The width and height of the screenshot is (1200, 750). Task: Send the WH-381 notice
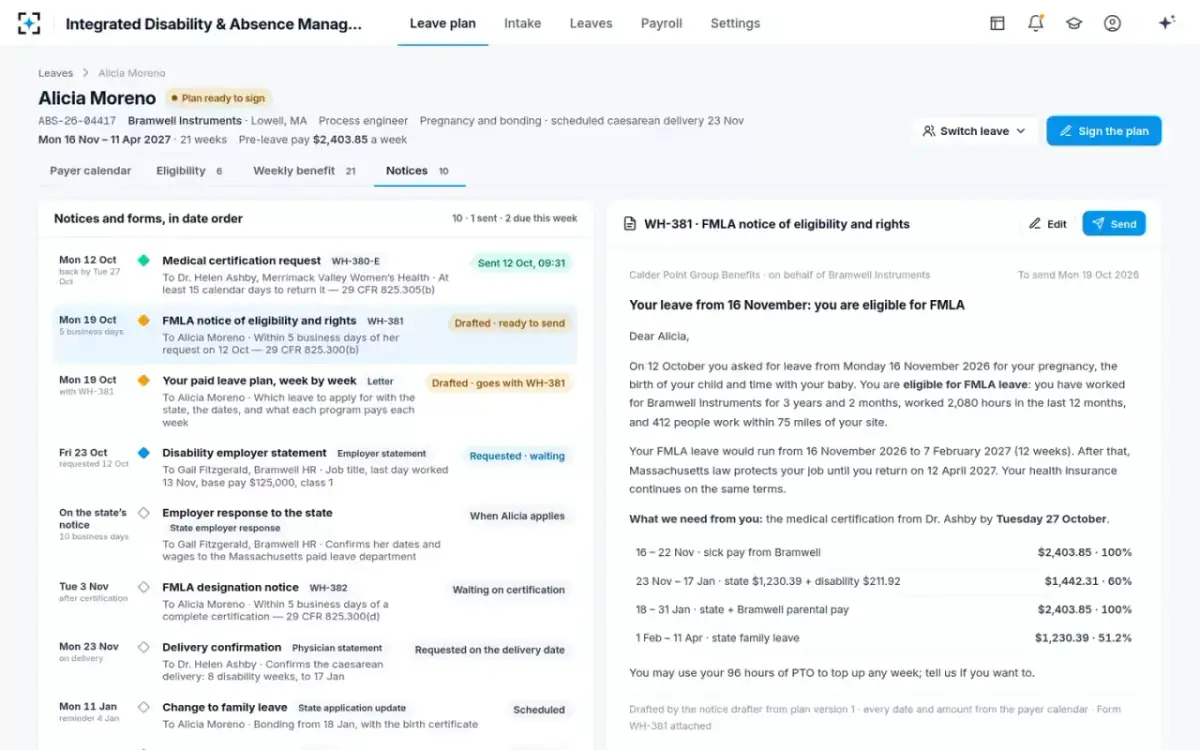[x=1114, y=224]
